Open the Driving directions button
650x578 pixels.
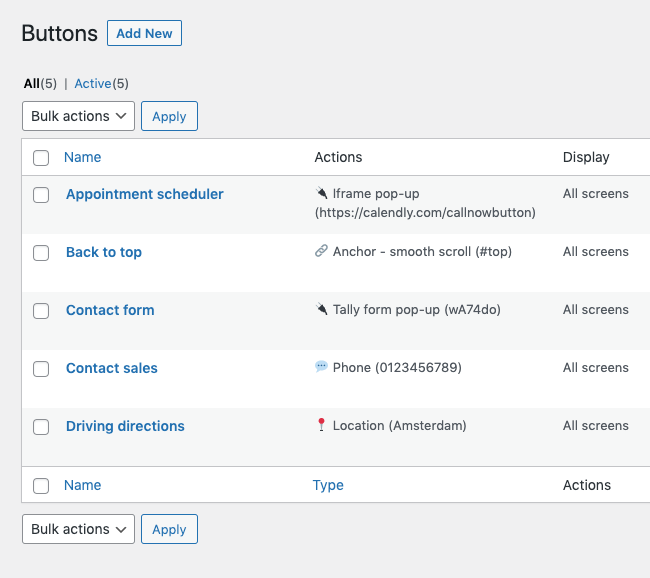click(x=125, y=426)
